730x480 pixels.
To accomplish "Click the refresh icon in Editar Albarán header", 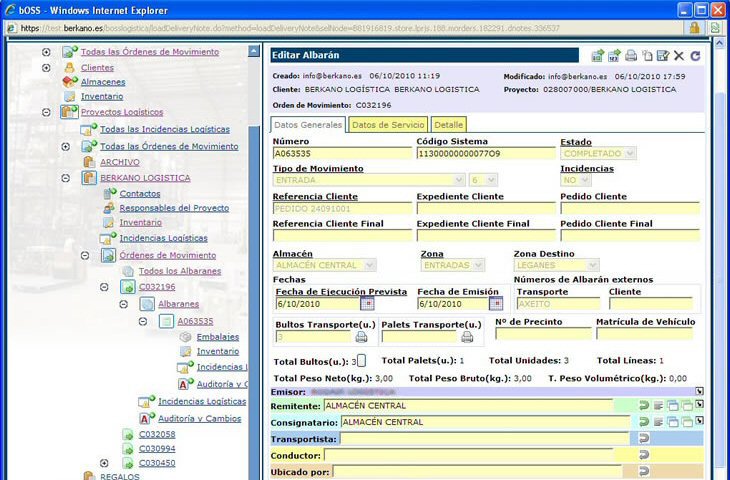I will pos(695,56).
